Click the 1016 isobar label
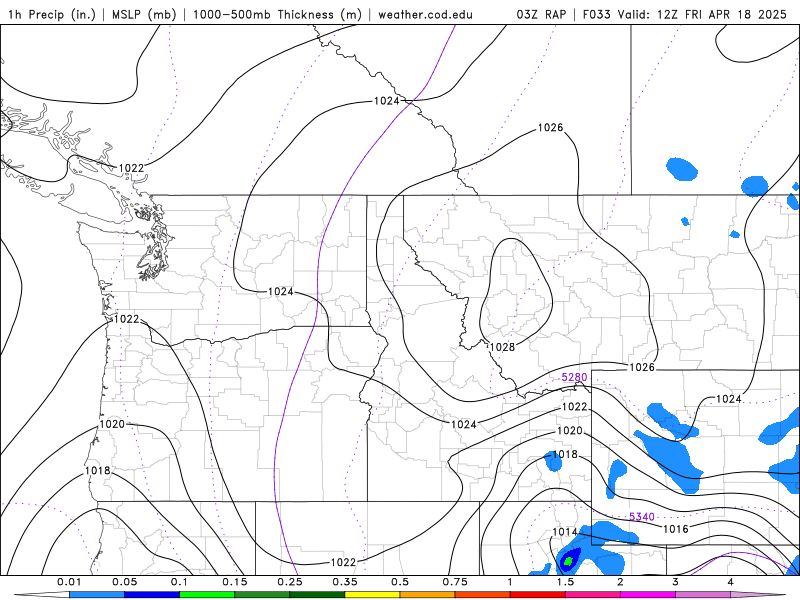 click(676, 529)
